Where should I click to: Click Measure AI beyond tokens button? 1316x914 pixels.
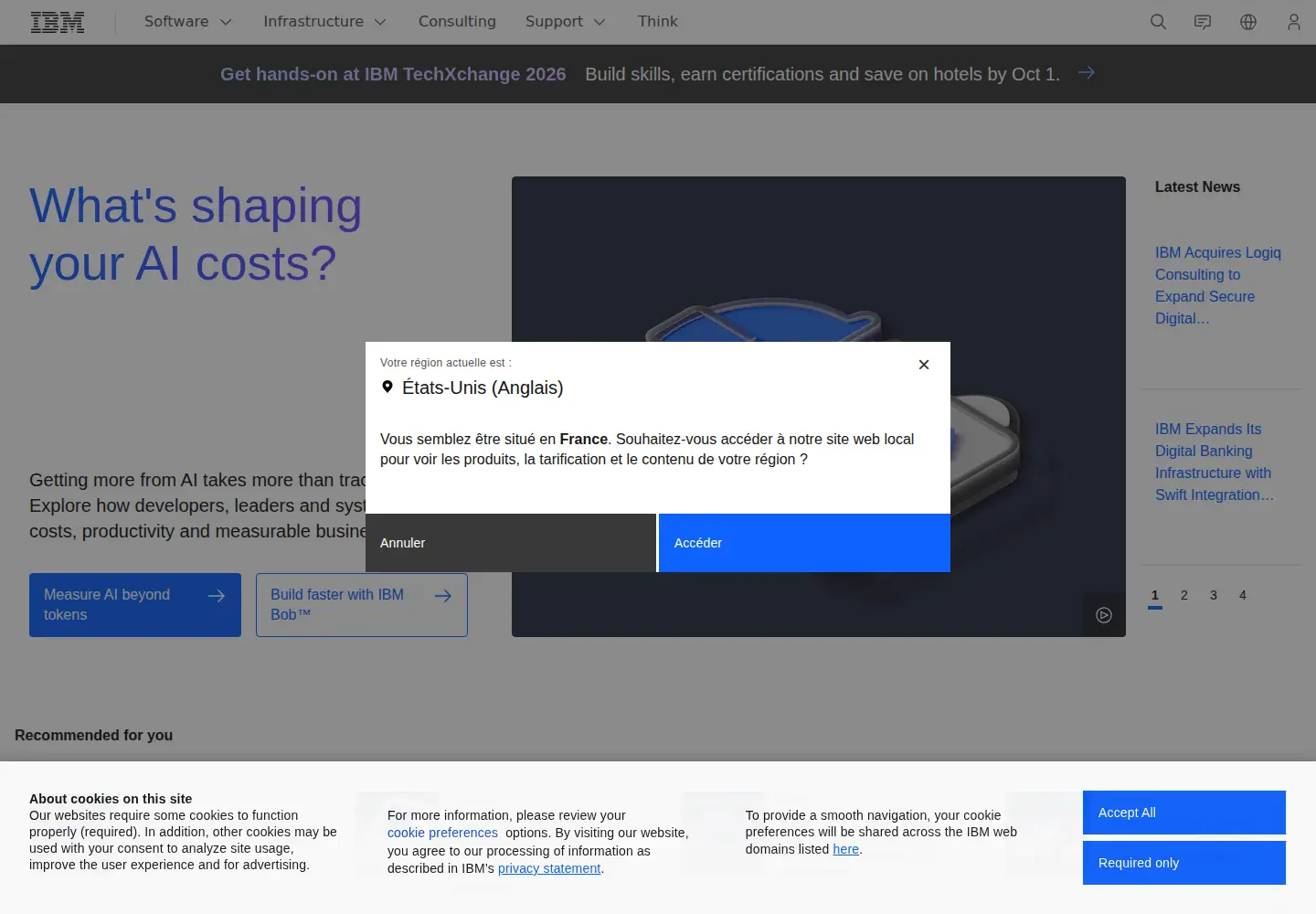coord(135,605)
